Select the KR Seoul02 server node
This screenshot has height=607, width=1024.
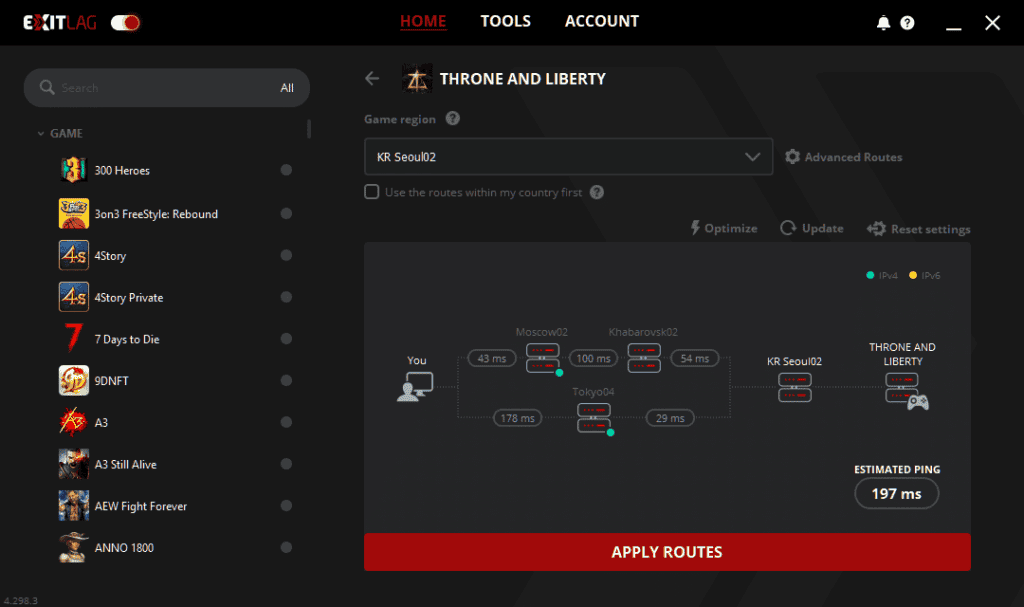click(795, 387)
